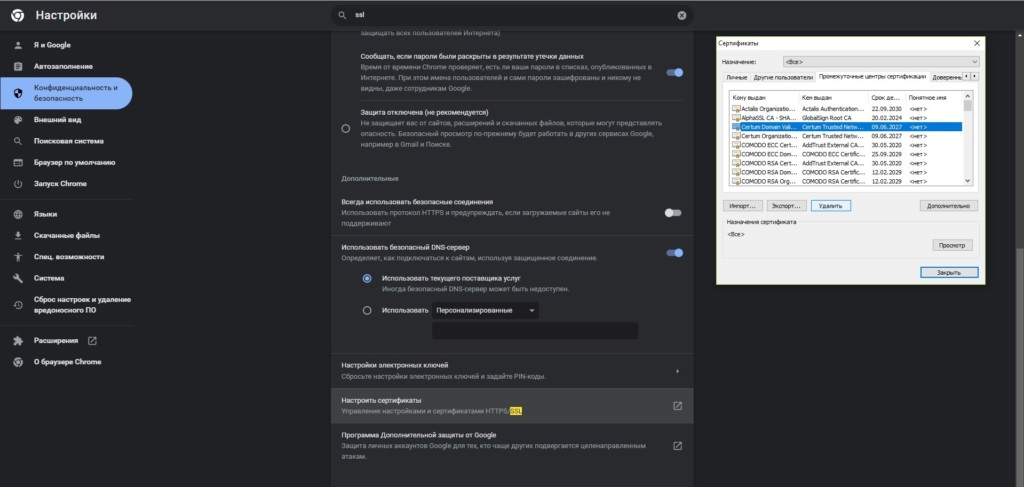The height and width of the screenshot is (487, 1024).
Task: Toggle Всегда использовать безопасные соединения switch
Action: [x=673, y=212]
